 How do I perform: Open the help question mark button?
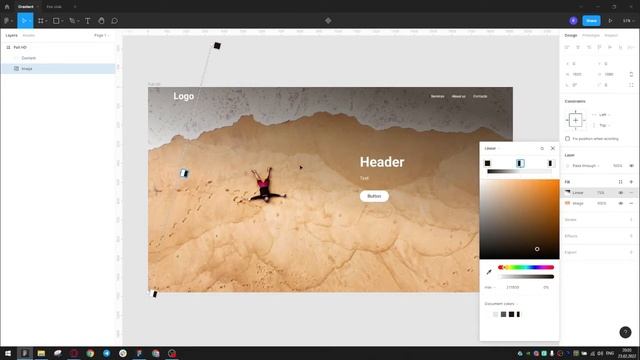[625, 332]
